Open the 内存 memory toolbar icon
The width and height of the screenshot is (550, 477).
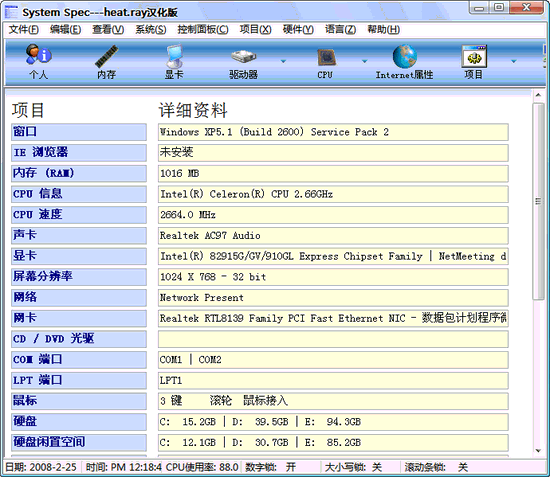[106, 61]
